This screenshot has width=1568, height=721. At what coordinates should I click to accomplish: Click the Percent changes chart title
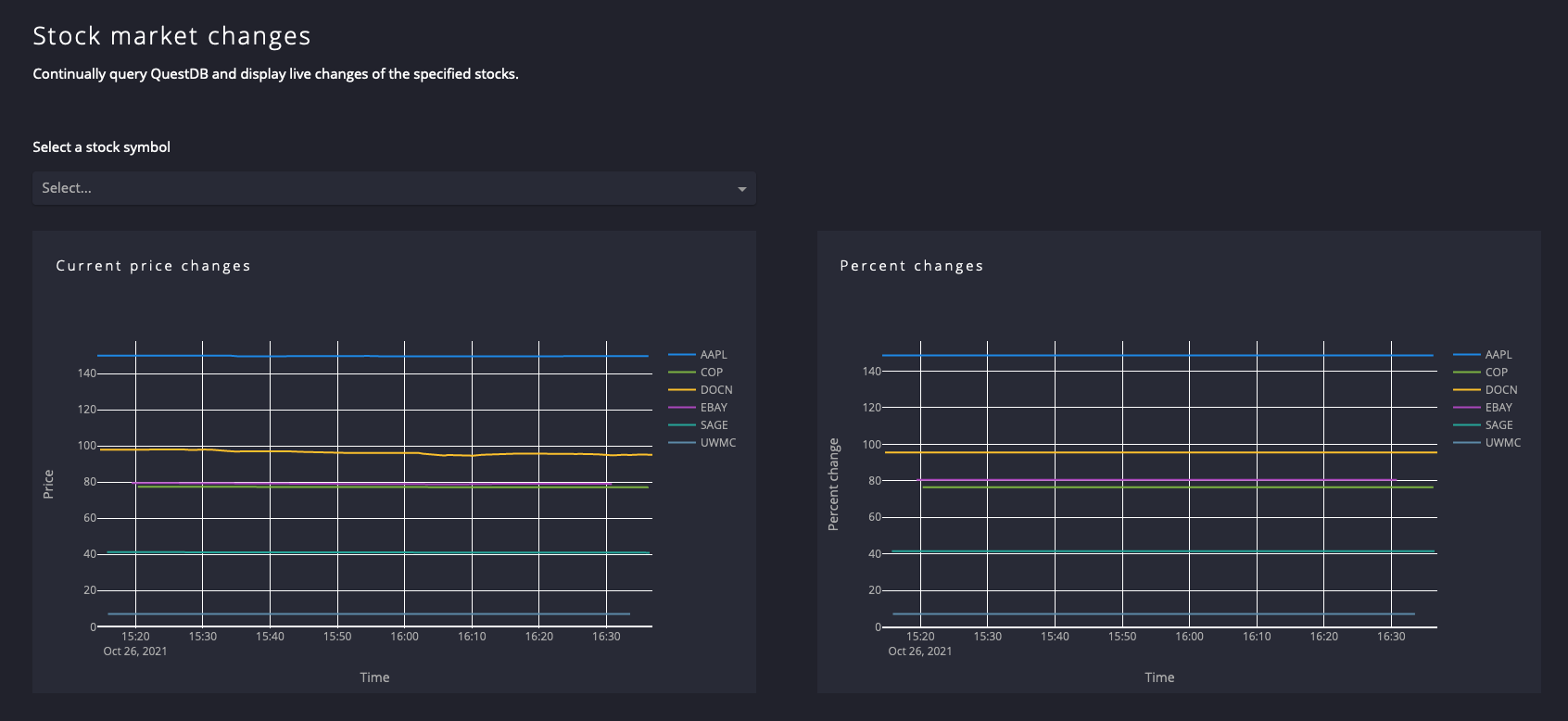point(911,266)
